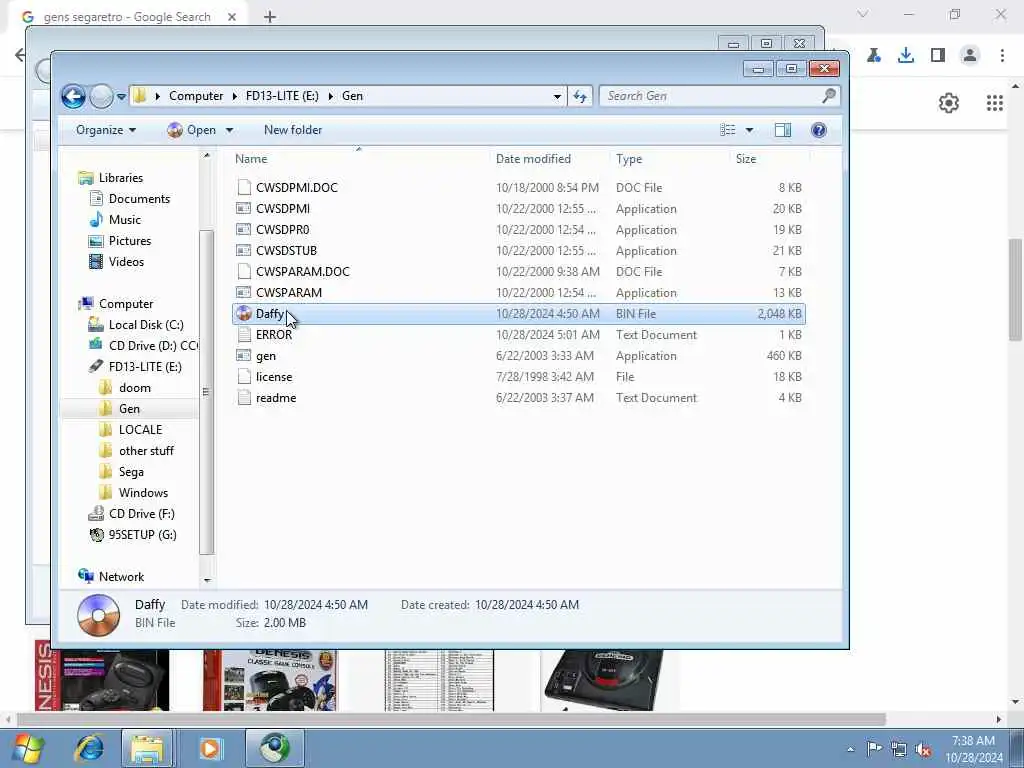Screen dimensions: 1024x768
Task: Click the Open button in toolbar
Action: coord(192,130)
